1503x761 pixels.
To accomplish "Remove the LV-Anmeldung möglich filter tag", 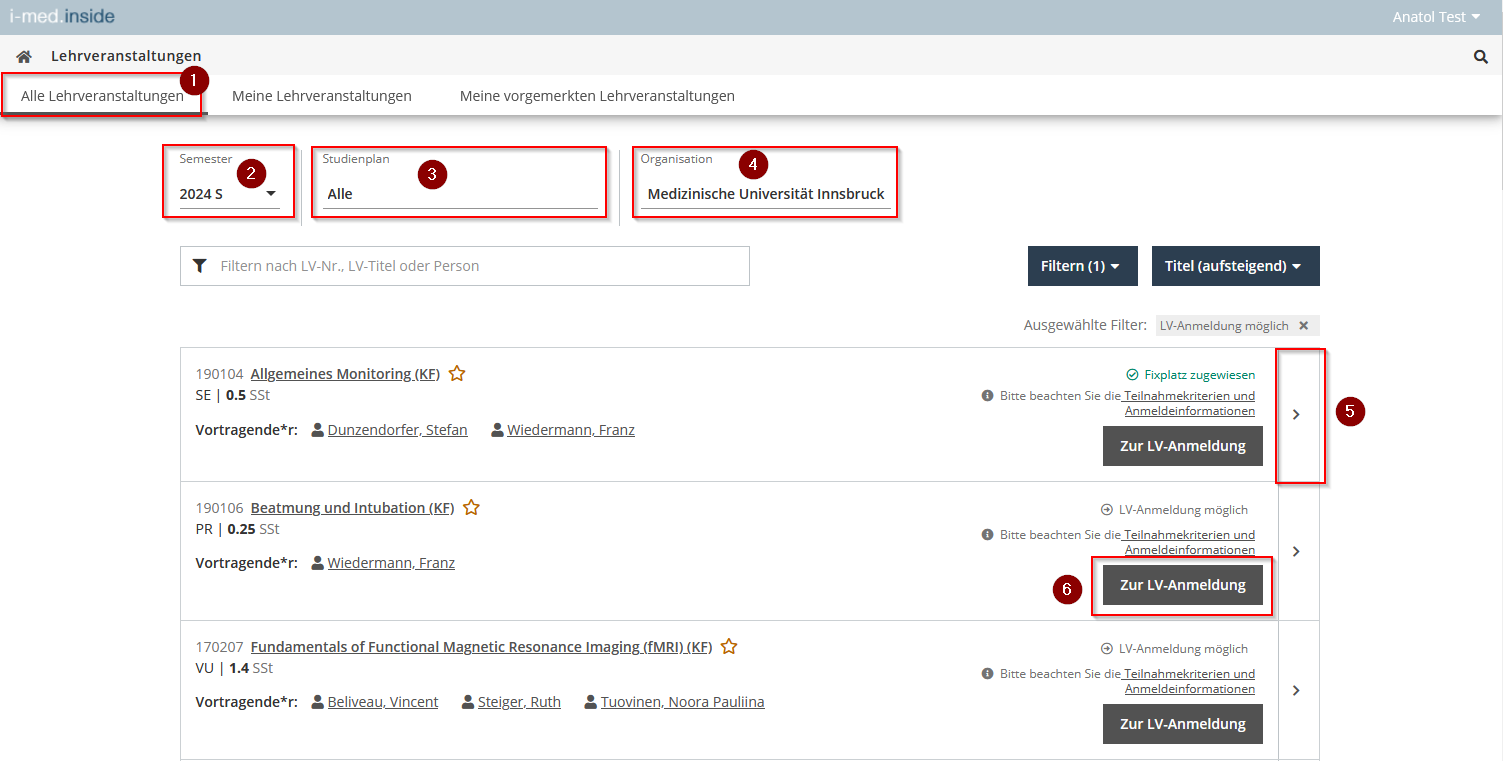I will click(x=1303, y=326).
